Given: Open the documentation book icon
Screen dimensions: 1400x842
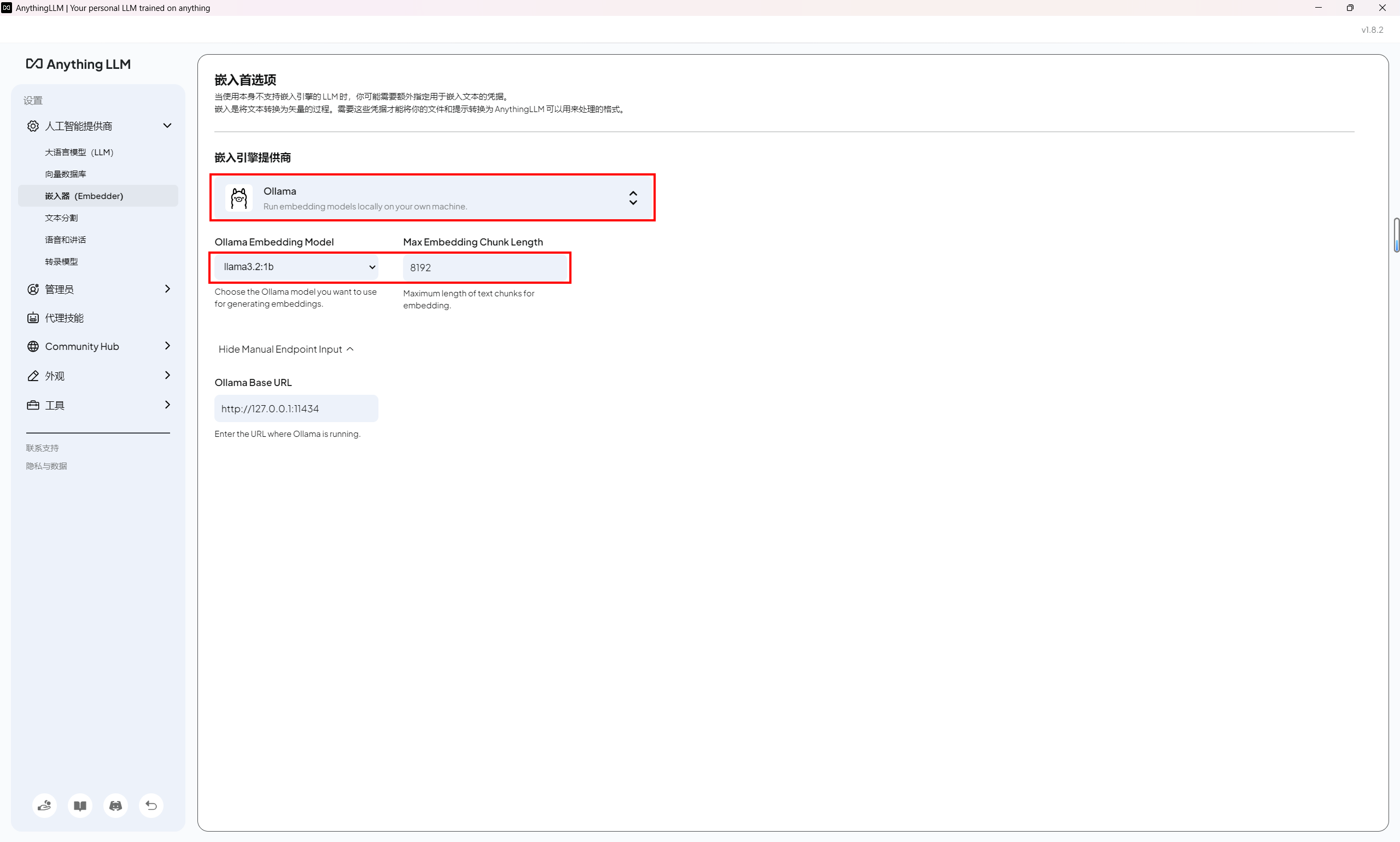Looking at the screenshot, I should [x=80, y=805].
